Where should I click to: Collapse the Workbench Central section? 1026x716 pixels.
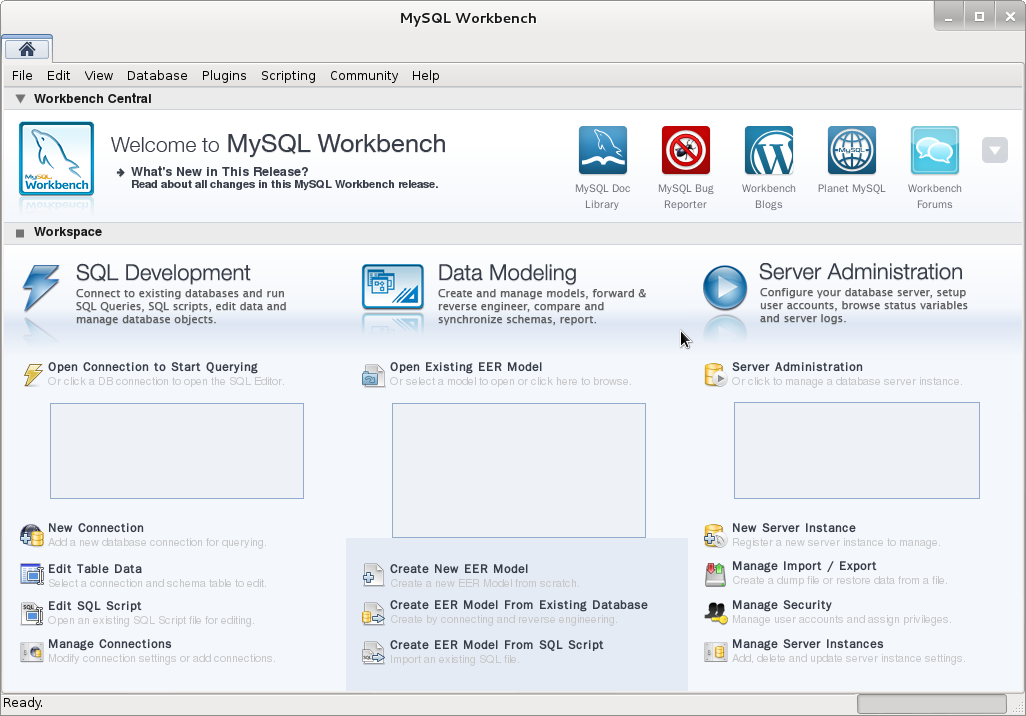point(20,99)
